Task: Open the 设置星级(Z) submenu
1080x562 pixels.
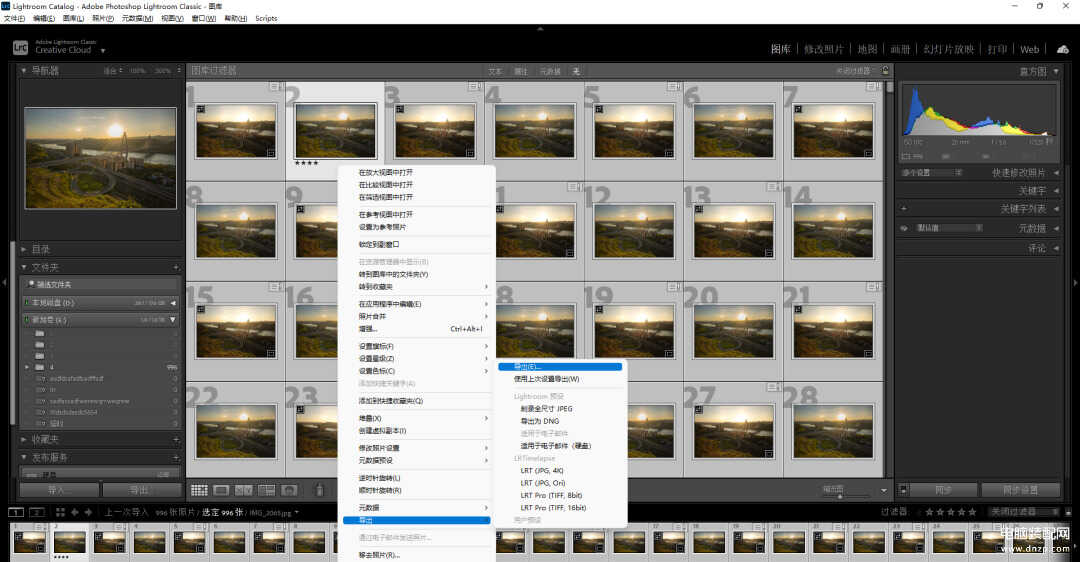Action: click(417, 359)
